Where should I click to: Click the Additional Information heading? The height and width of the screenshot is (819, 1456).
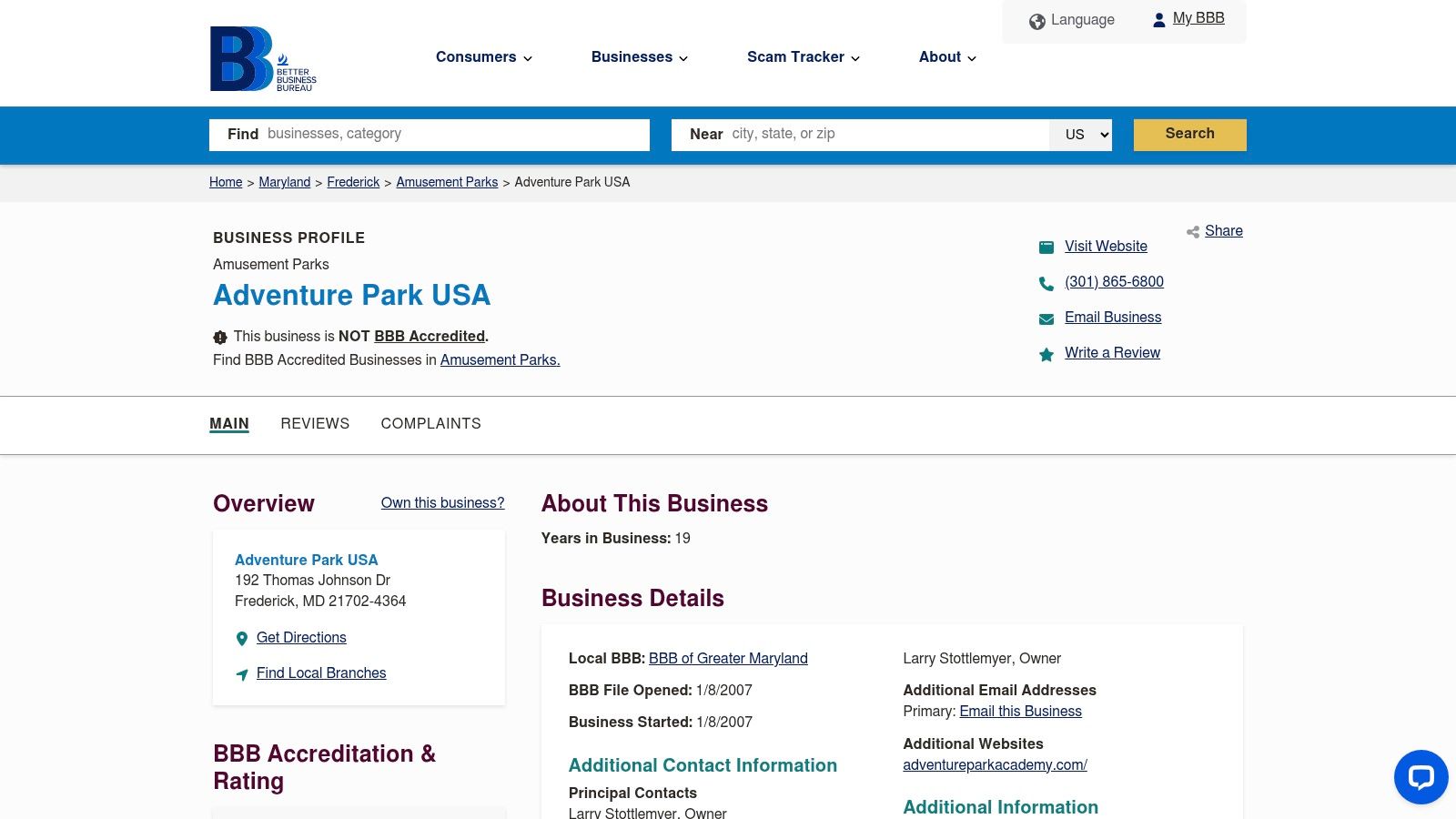tap(1000, 807)
